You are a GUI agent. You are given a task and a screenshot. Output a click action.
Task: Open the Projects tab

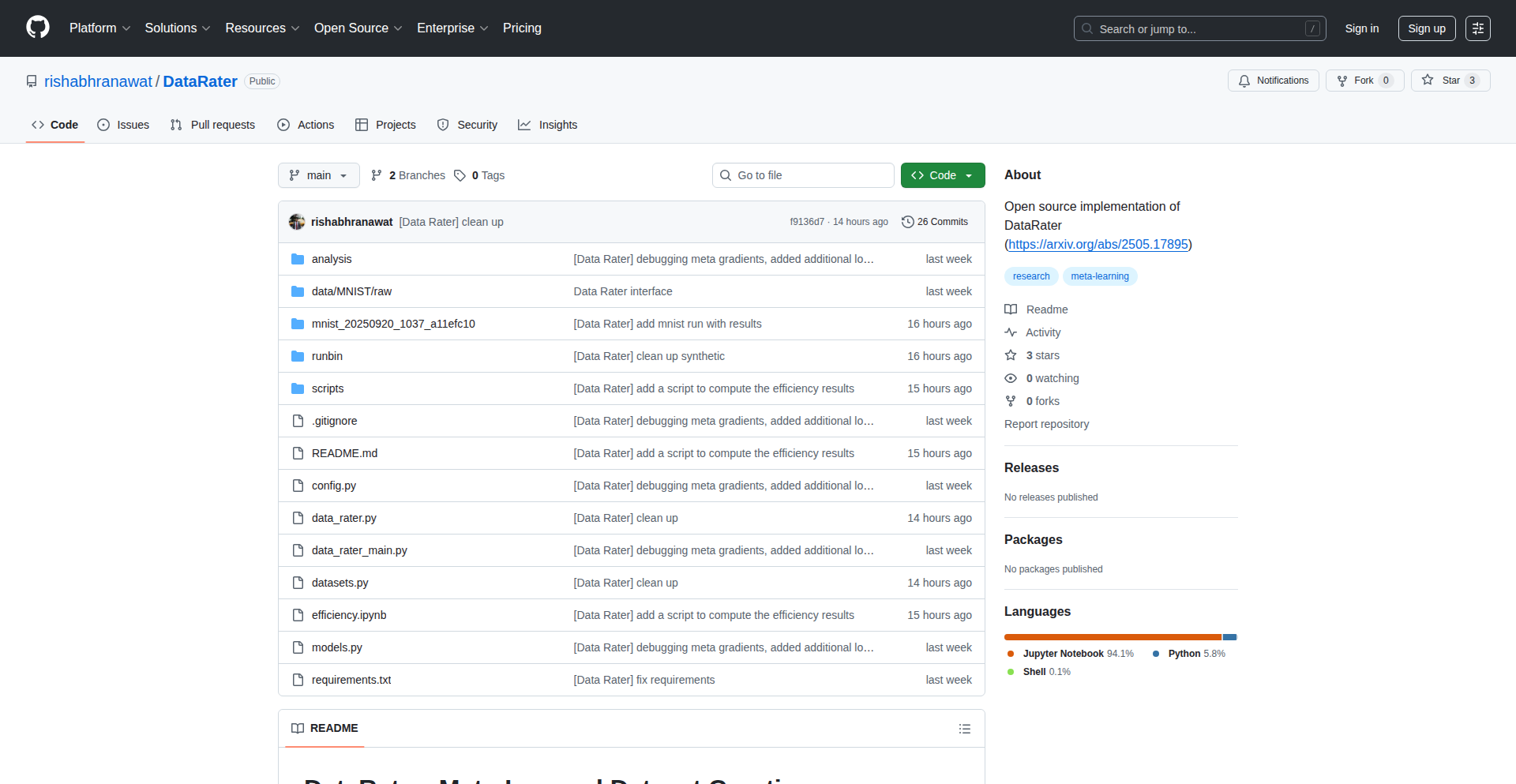[385, 125]
